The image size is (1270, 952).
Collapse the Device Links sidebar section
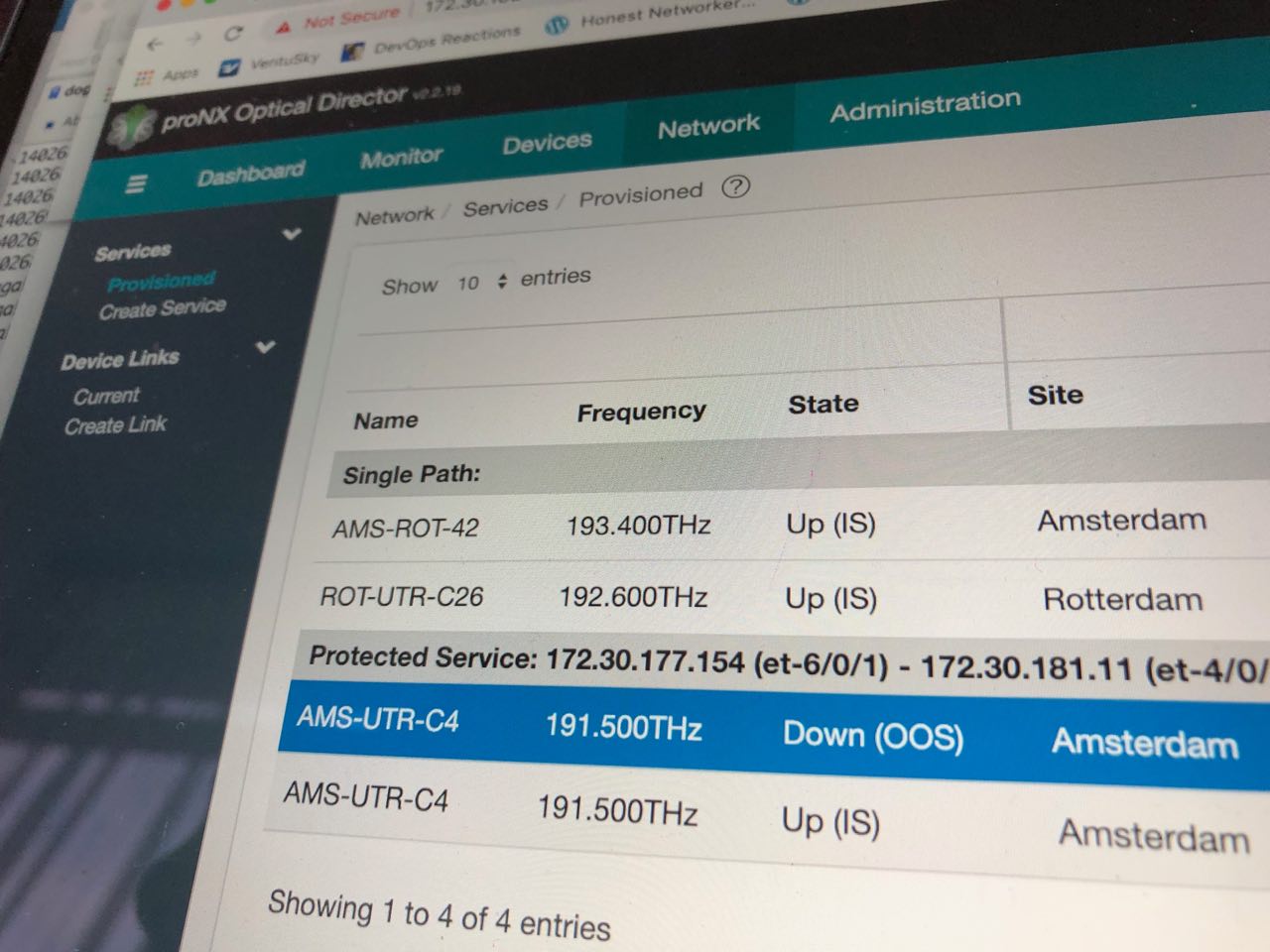click(265, 347)
